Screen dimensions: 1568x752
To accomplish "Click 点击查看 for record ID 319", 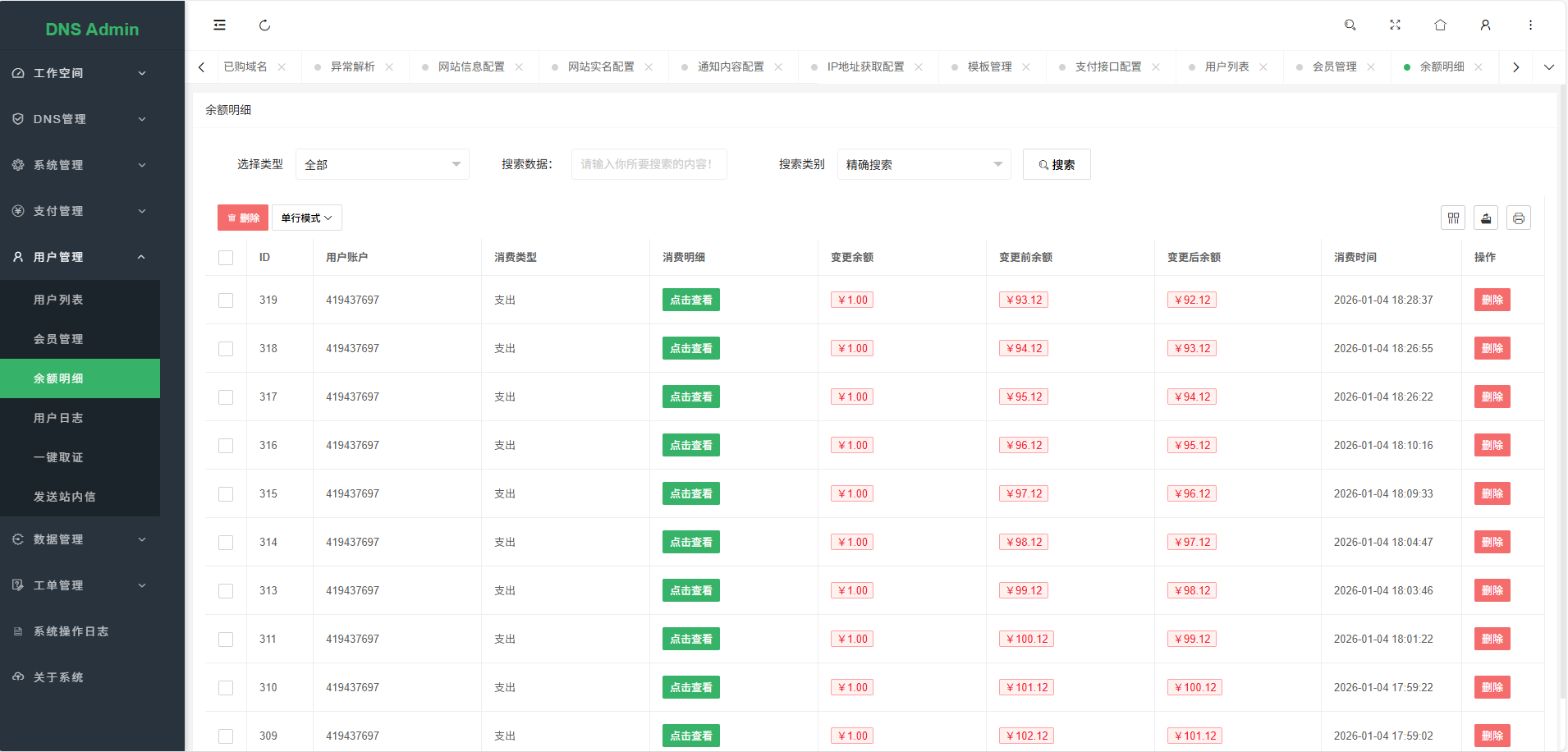I will coord(690,300).
